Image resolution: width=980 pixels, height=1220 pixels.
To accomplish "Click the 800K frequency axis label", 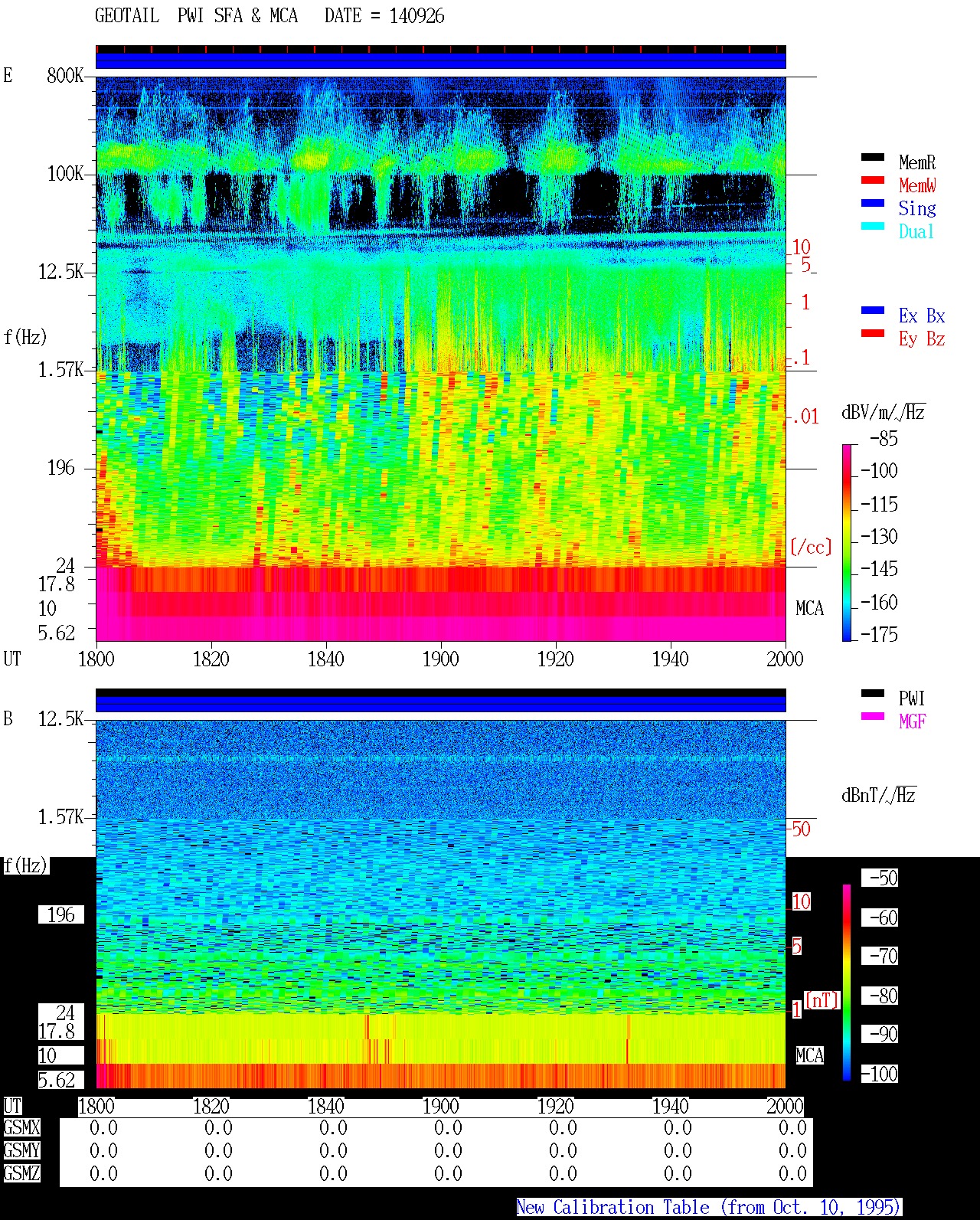I will [x=65, y=75].
